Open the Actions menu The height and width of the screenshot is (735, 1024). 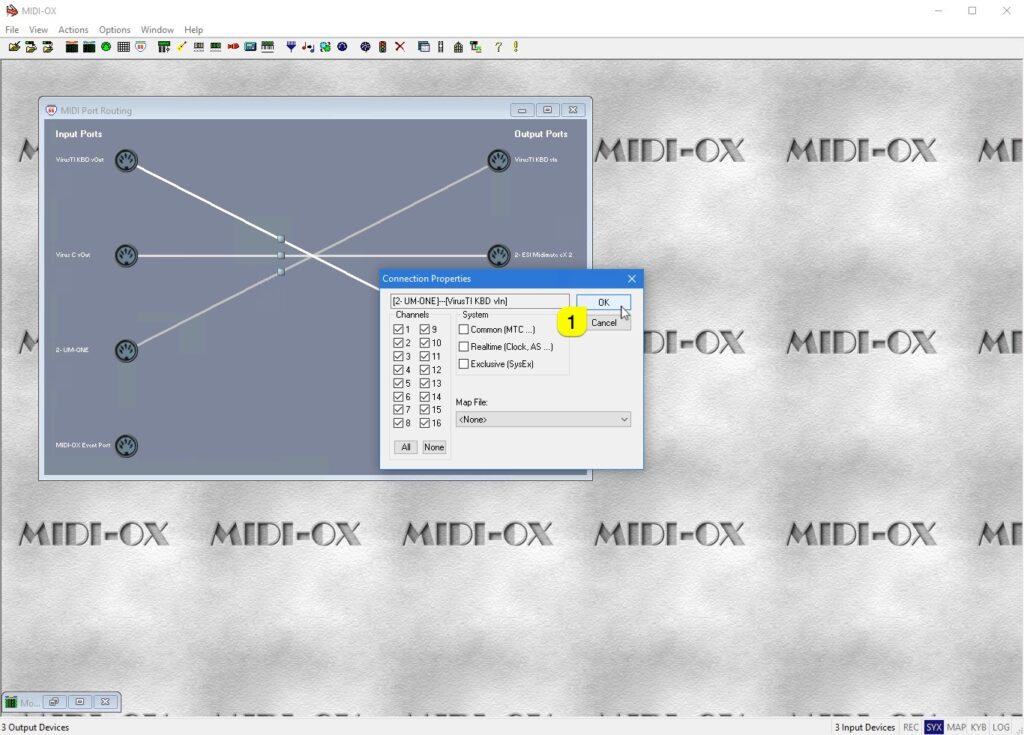73,29
